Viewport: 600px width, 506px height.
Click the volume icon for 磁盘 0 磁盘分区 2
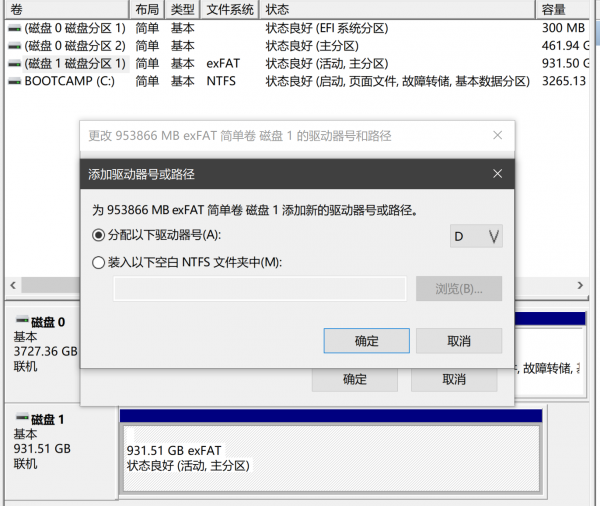click(x=15, y=46)
